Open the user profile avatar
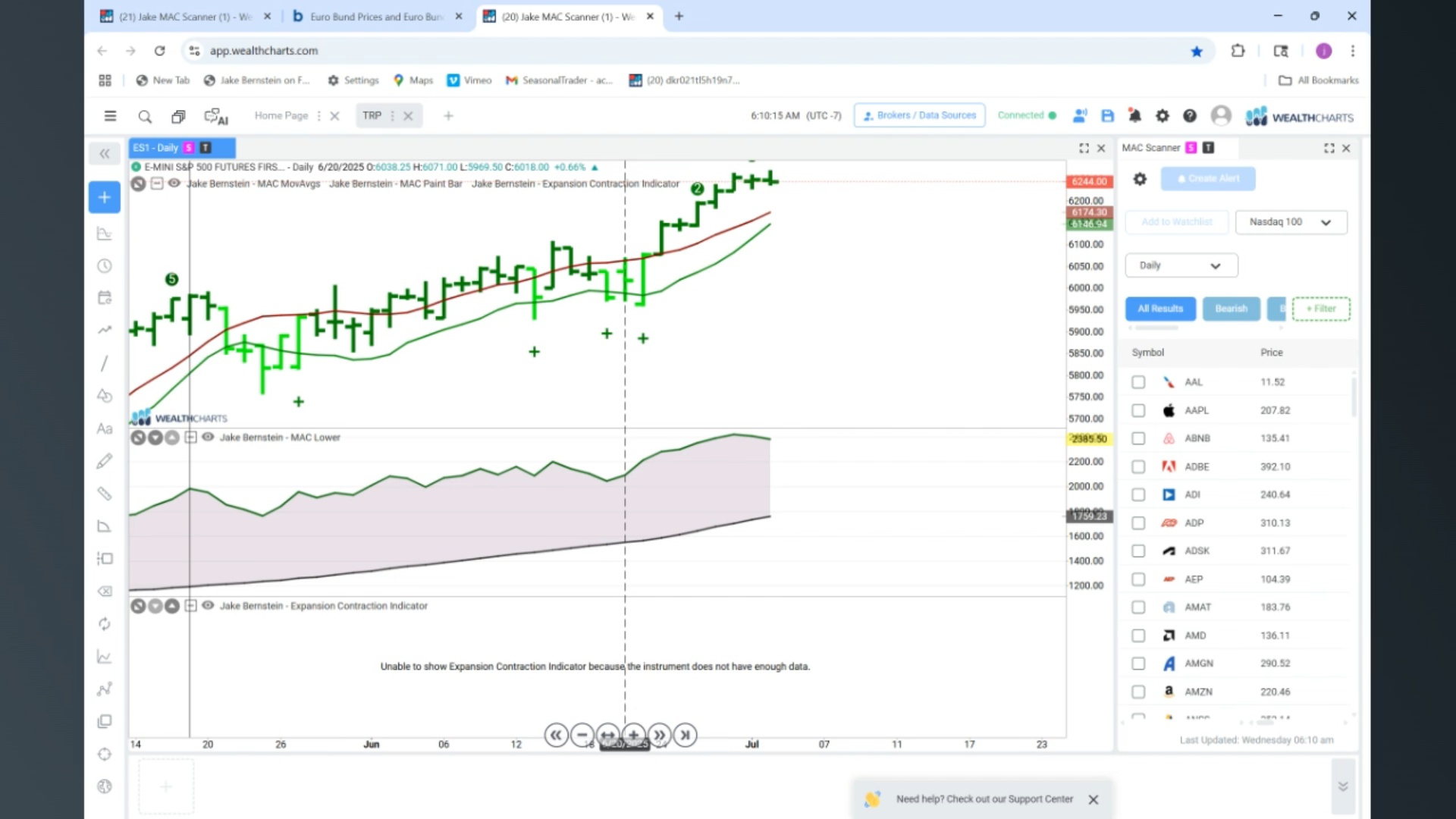The height and width of the screenshot is (819, 1456). coord(1221,115)
